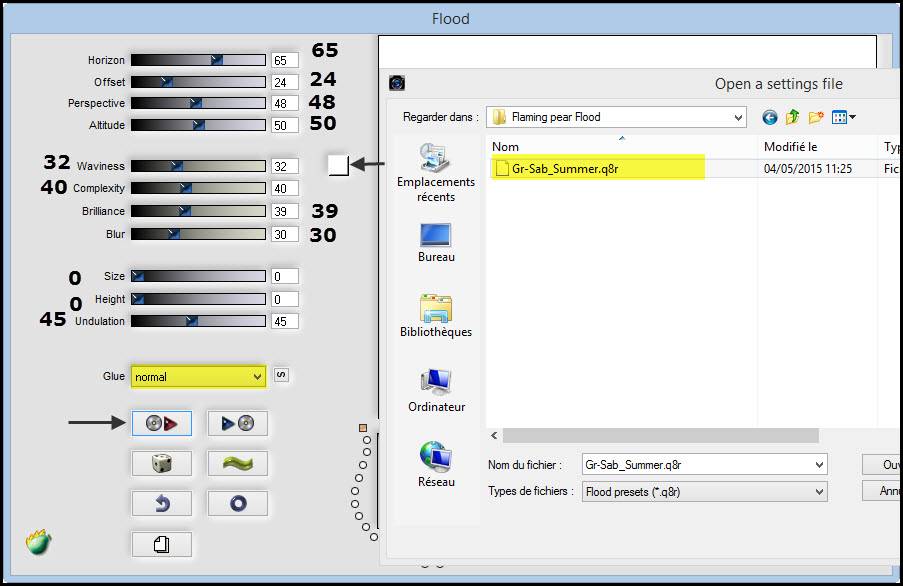This screenshot has width=903, height=586.
Task: Expand the Regarder dans folder dropdown
Action: click(738, 117)
